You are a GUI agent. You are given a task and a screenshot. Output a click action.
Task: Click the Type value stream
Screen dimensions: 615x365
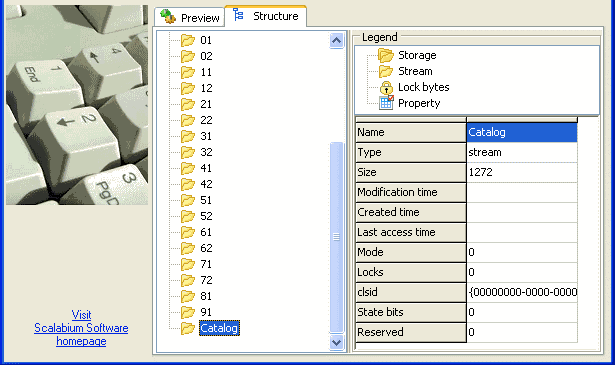(x=522, y=152)
